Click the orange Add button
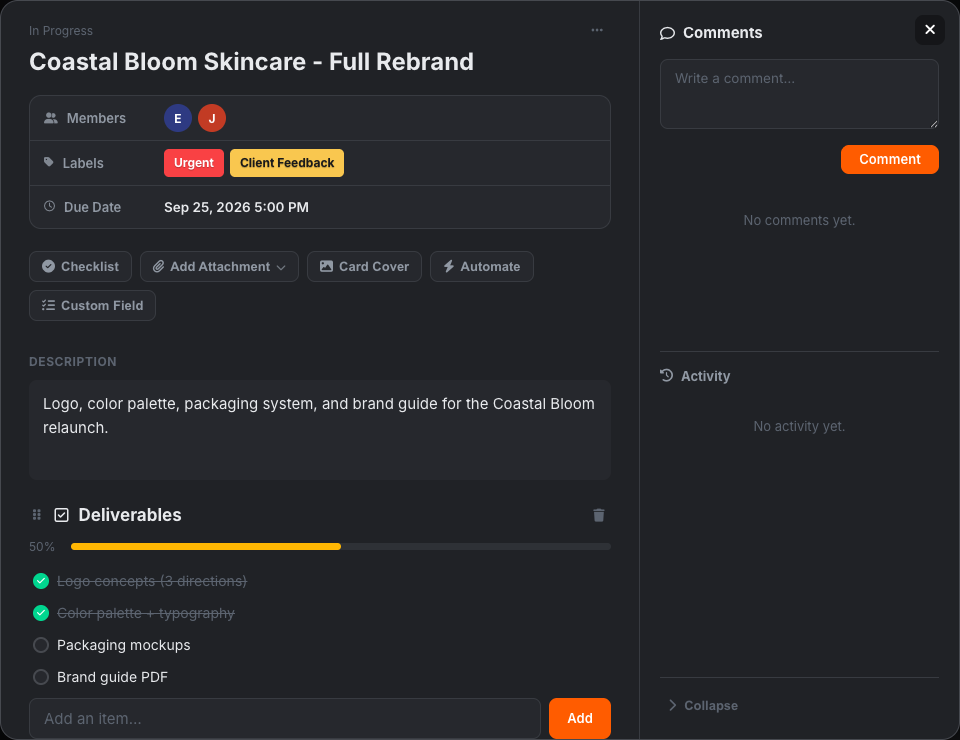960x740 pixels. pyautogui.click(x=579, y=719)
